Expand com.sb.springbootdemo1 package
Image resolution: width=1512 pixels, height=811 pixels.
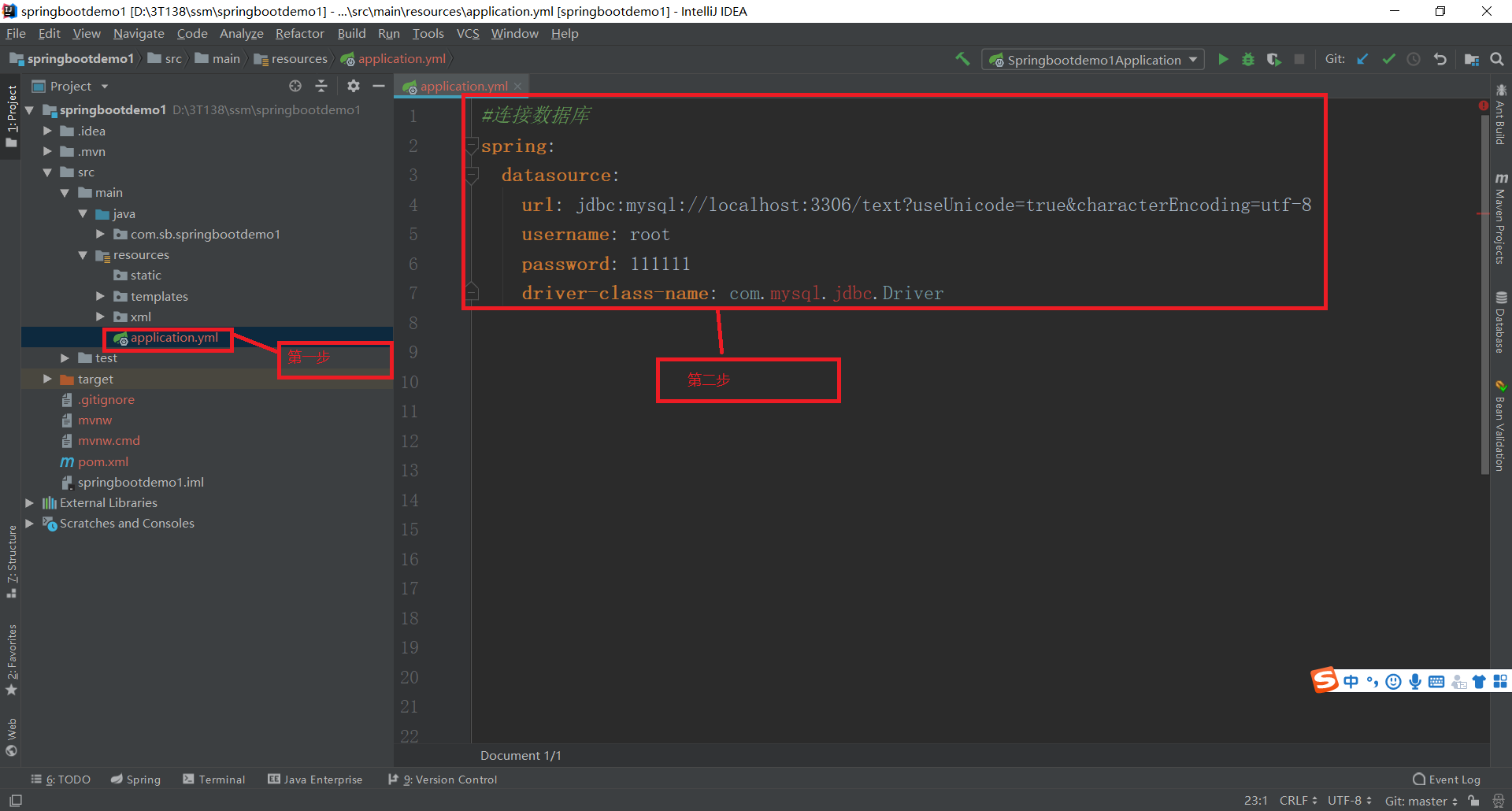click(x=100, y=234)
